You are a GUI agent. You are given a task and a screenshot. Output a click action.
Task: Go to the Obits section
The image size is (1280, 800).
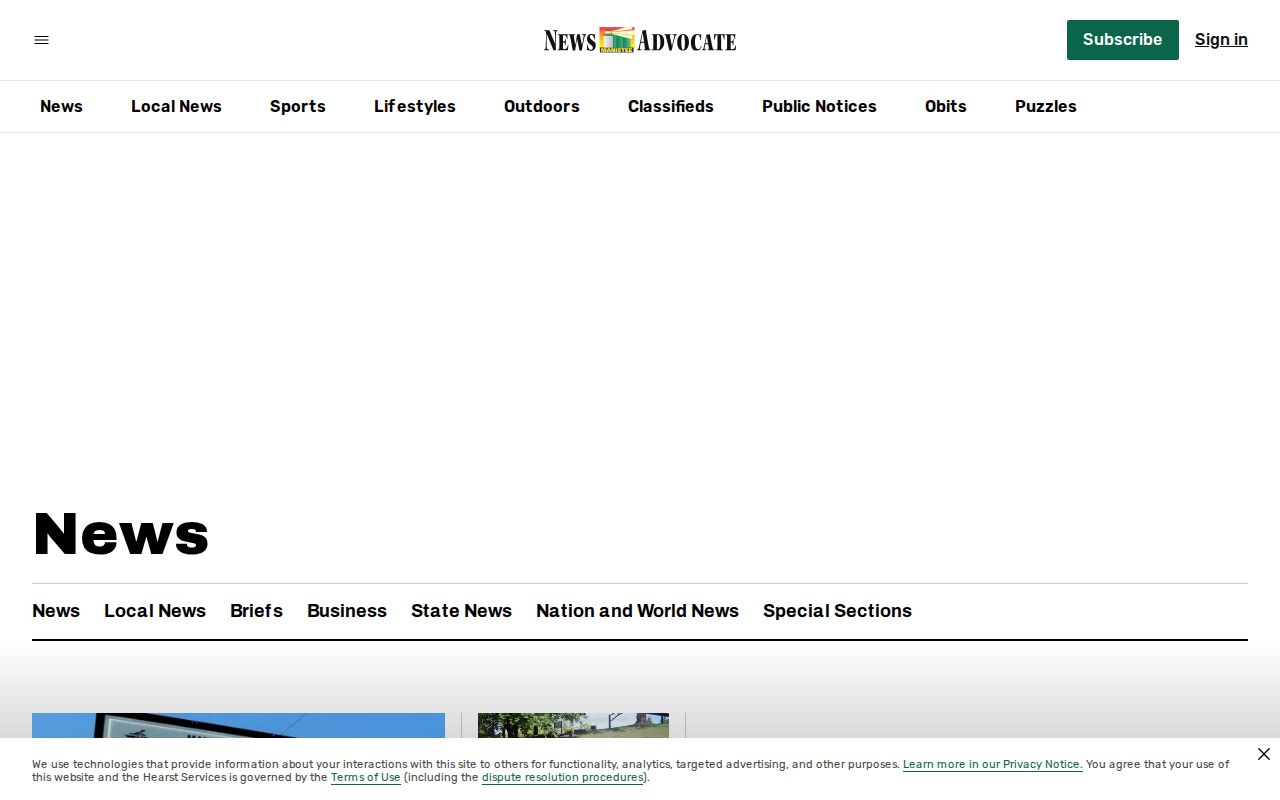946,106
